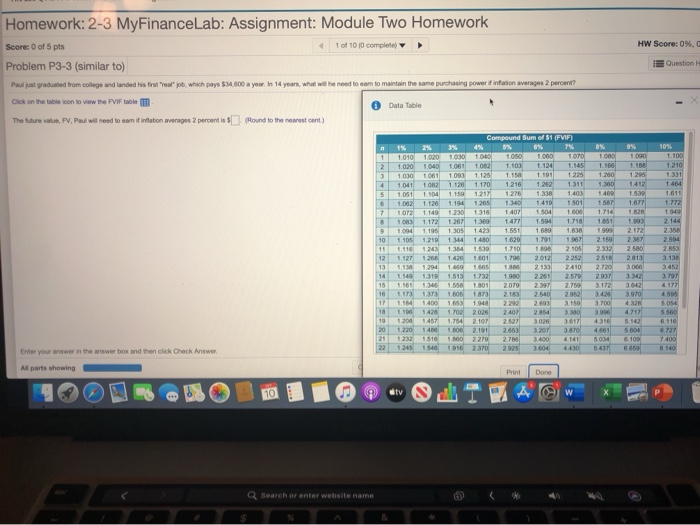Open Calendar showing 10 in Dock
Image resolution: width=700 pixels, height=525 pixels.
click(x=269, y=393)
